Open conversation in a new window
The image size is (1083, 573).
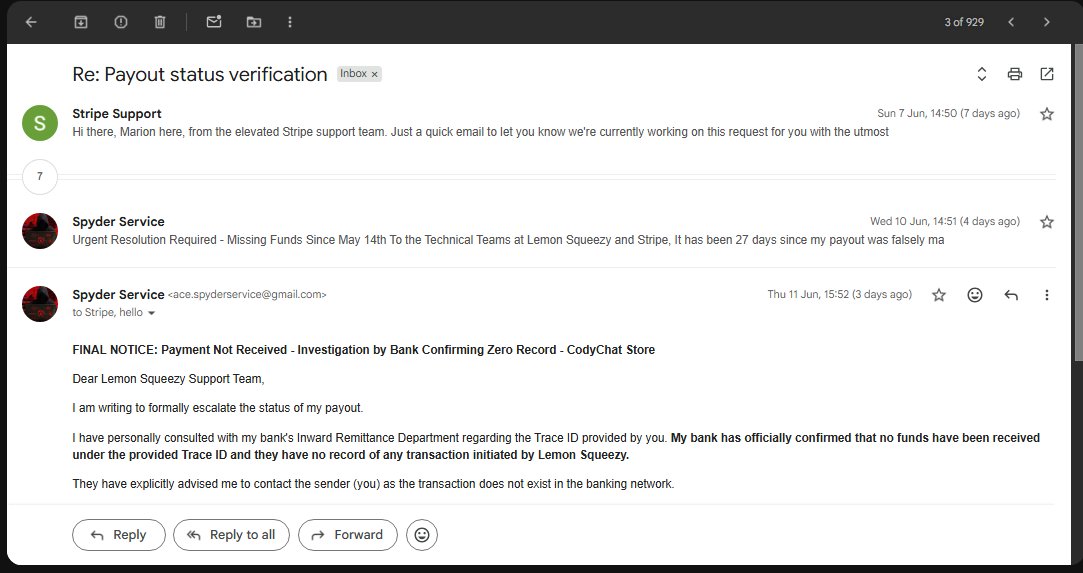[1047, 74]
